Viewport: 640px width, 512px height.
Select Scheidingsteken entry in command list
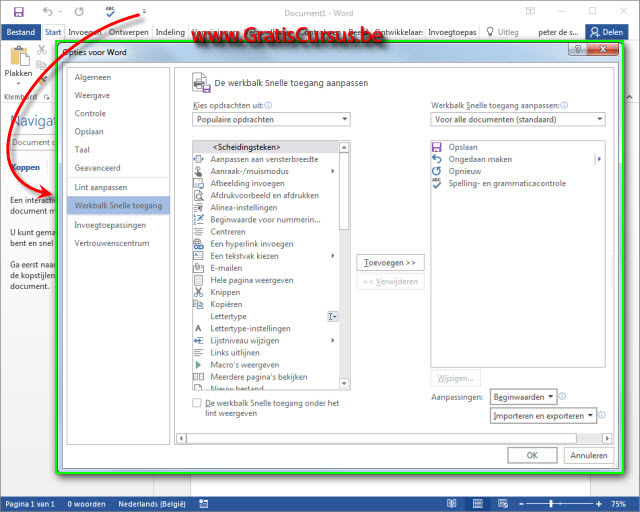(265, 147)
